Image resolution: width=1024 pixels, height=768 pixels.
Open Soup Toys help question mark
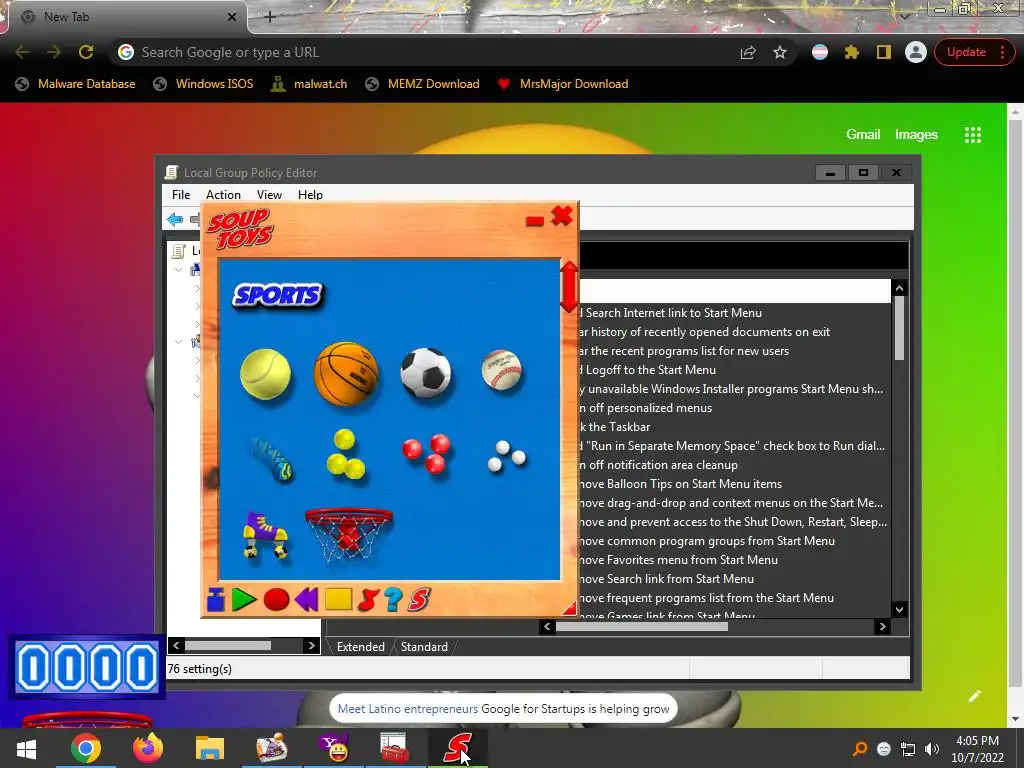tap(393, 600)
